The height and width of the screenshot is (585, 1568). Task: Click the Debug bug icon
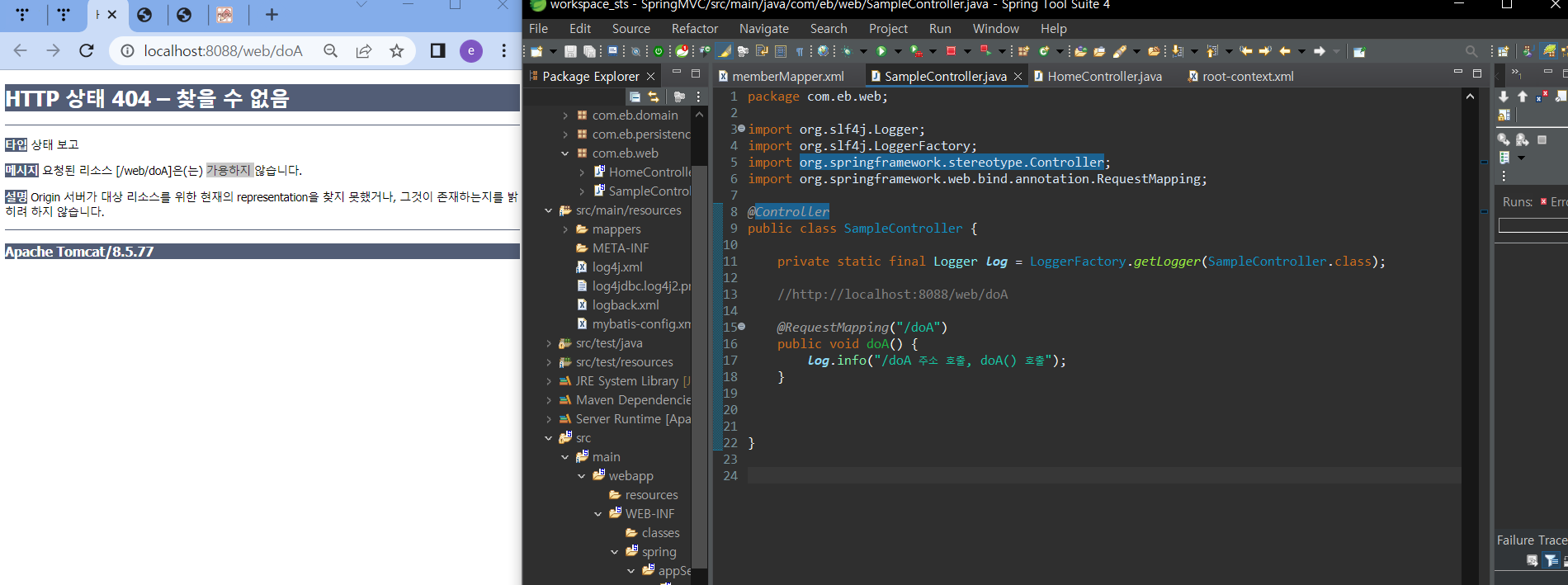click(x=847, y=51)
